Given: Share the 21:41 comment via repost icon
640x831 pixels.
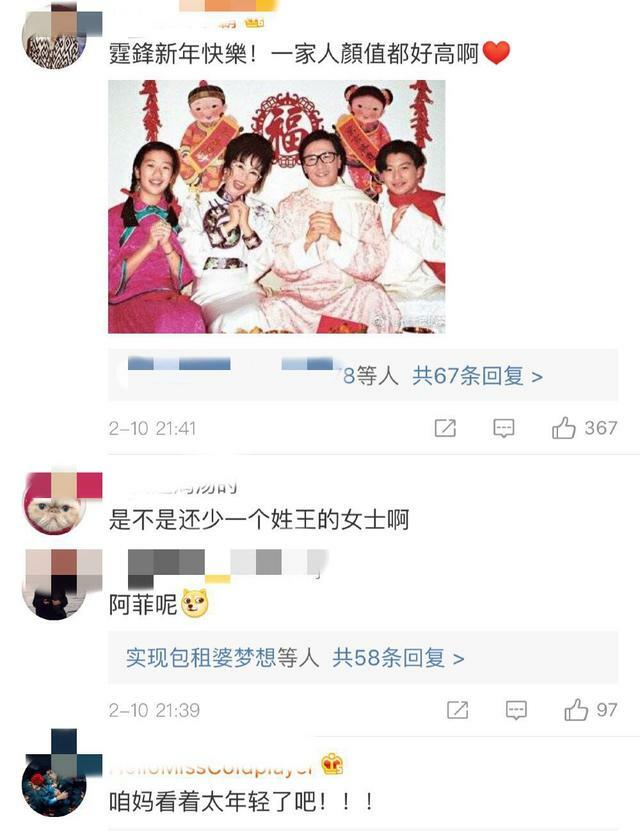Looking at the screenshot, I should [x=445, y=428].
